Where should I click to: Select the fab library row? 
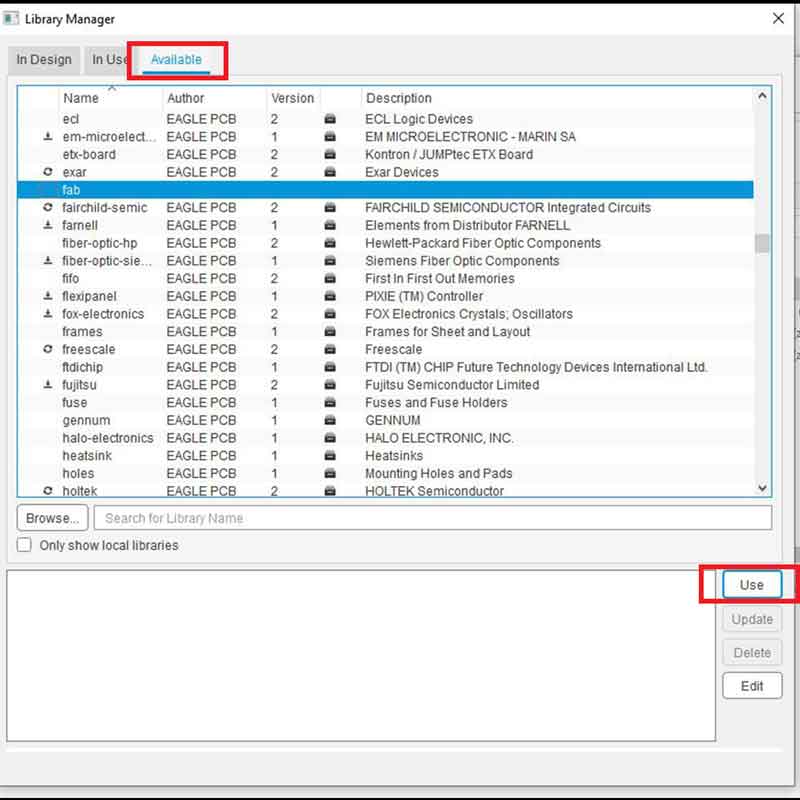click(x=385, y=190)
